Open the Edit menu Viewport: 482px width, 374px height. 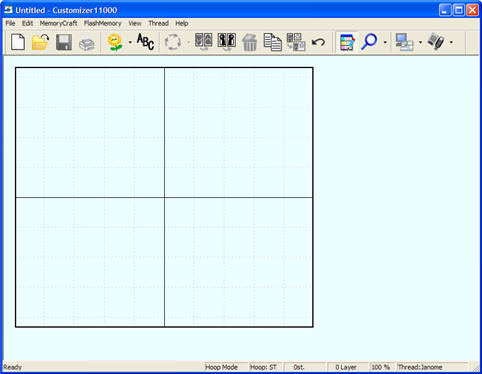[27, 23]
